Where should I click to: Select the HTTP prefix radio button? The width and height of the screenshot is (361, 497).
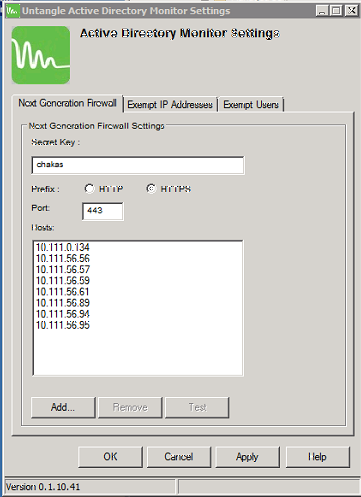point(89,189)
